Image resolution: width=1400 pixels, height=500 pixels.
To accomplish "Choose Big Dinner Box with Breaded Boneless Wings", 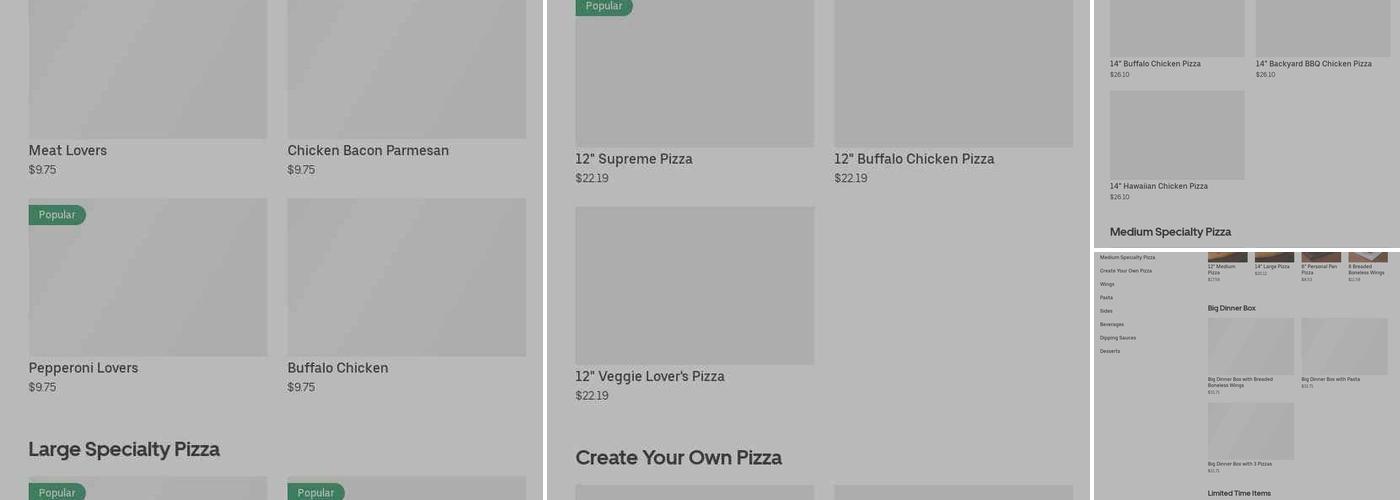I will pos(1250,346).
